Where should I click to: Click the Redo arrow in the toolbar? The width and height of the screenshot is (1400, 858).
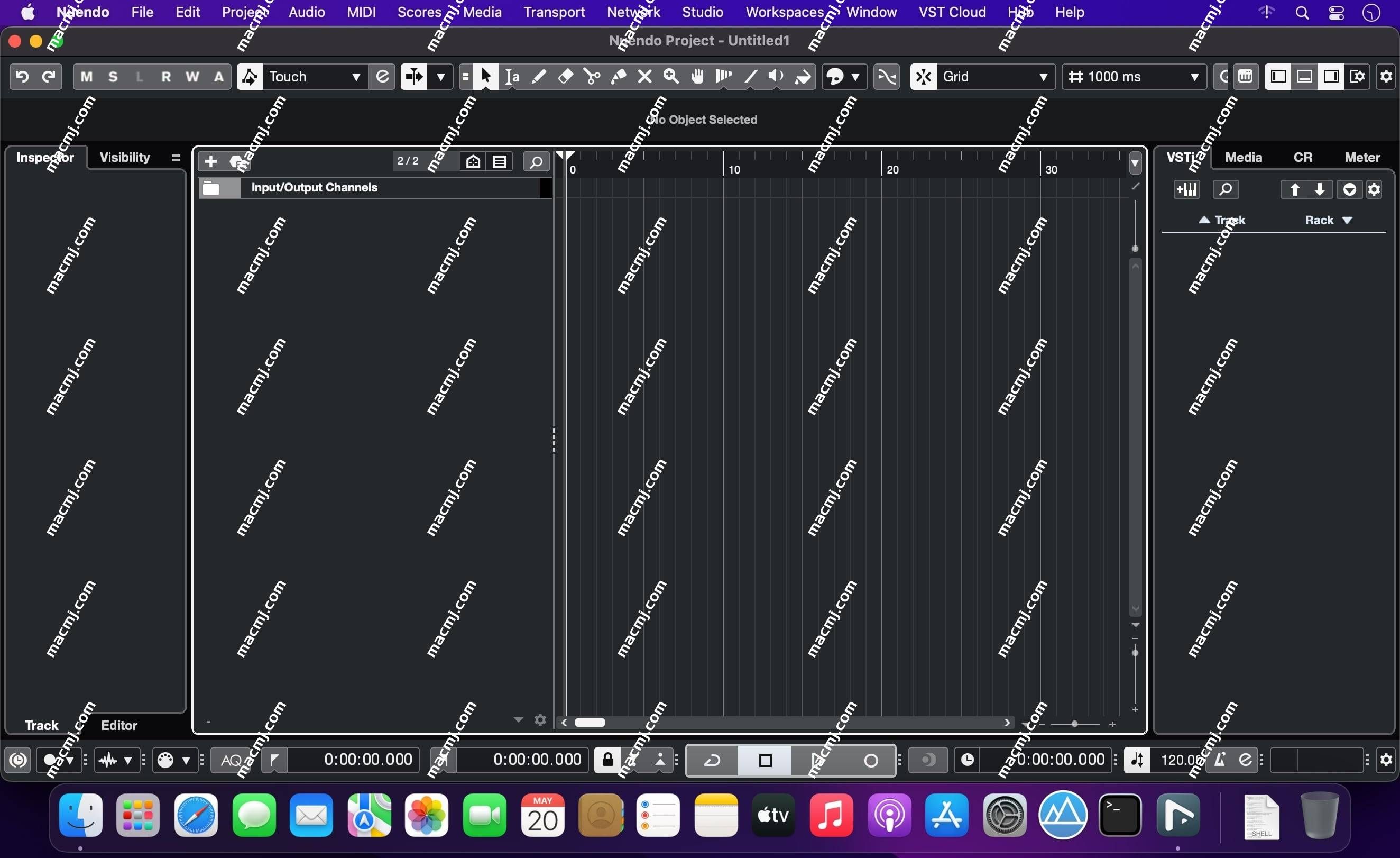tap(49, 76)
